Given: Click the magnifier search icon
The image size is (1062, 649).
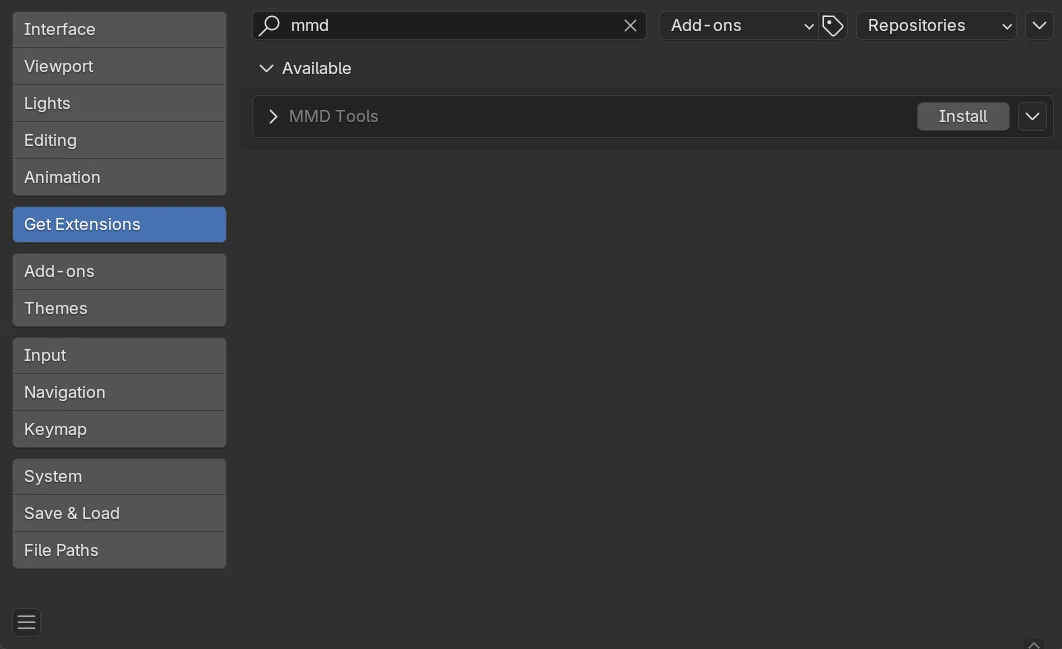Looking at the screenshot, I should point(270,26).
